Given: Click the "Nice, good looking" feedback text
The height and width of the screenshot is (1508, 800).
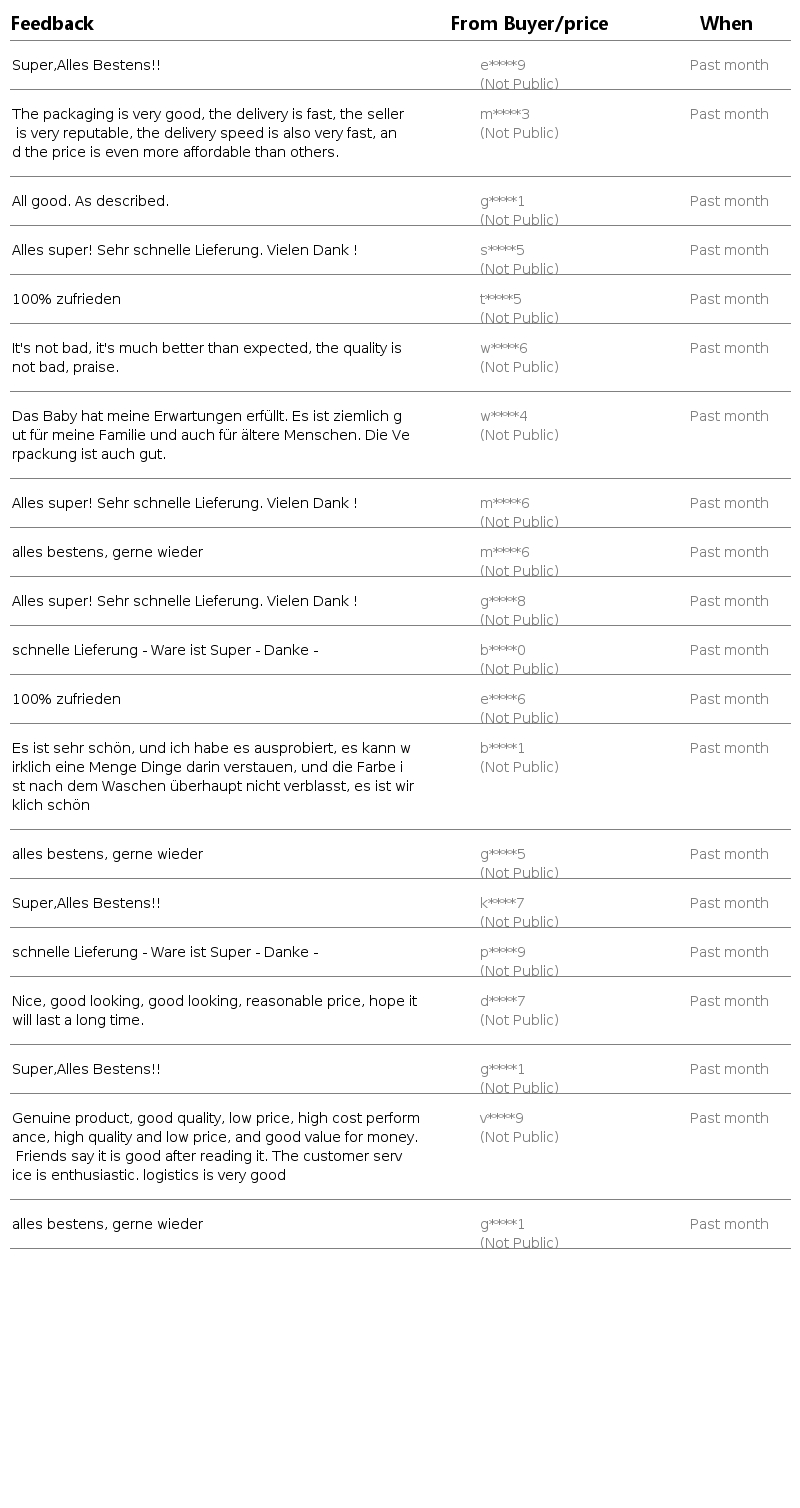Looking at the screenshot, I should point(214,1011).
